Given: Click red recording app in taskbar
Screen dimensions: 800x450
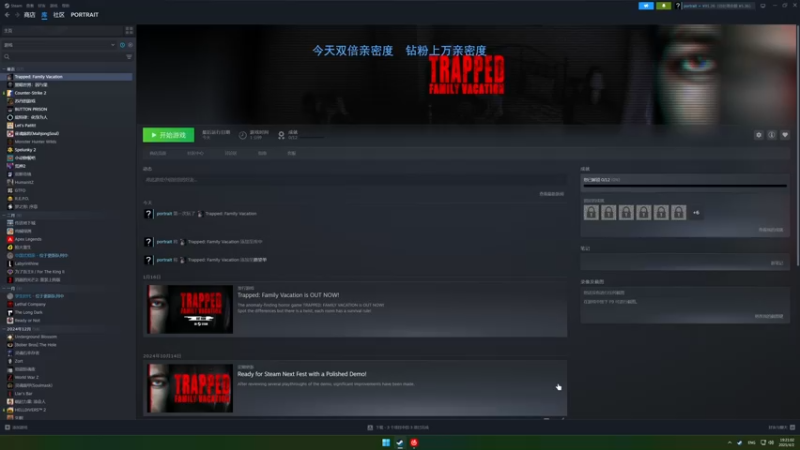Looking at the screenshot, I should click(x=414, y=442).
